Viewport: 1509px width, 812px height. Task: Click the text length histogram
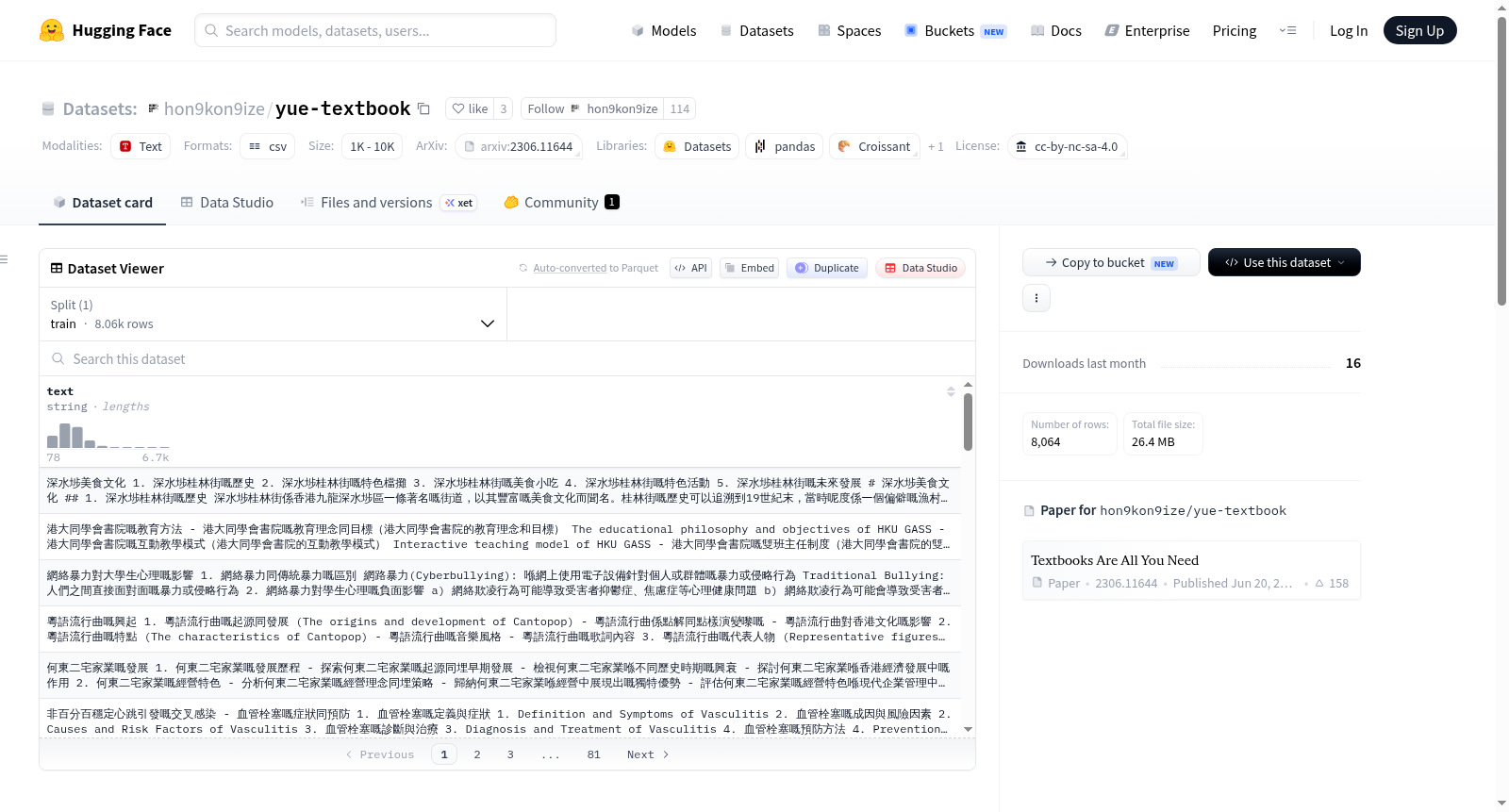108,436
